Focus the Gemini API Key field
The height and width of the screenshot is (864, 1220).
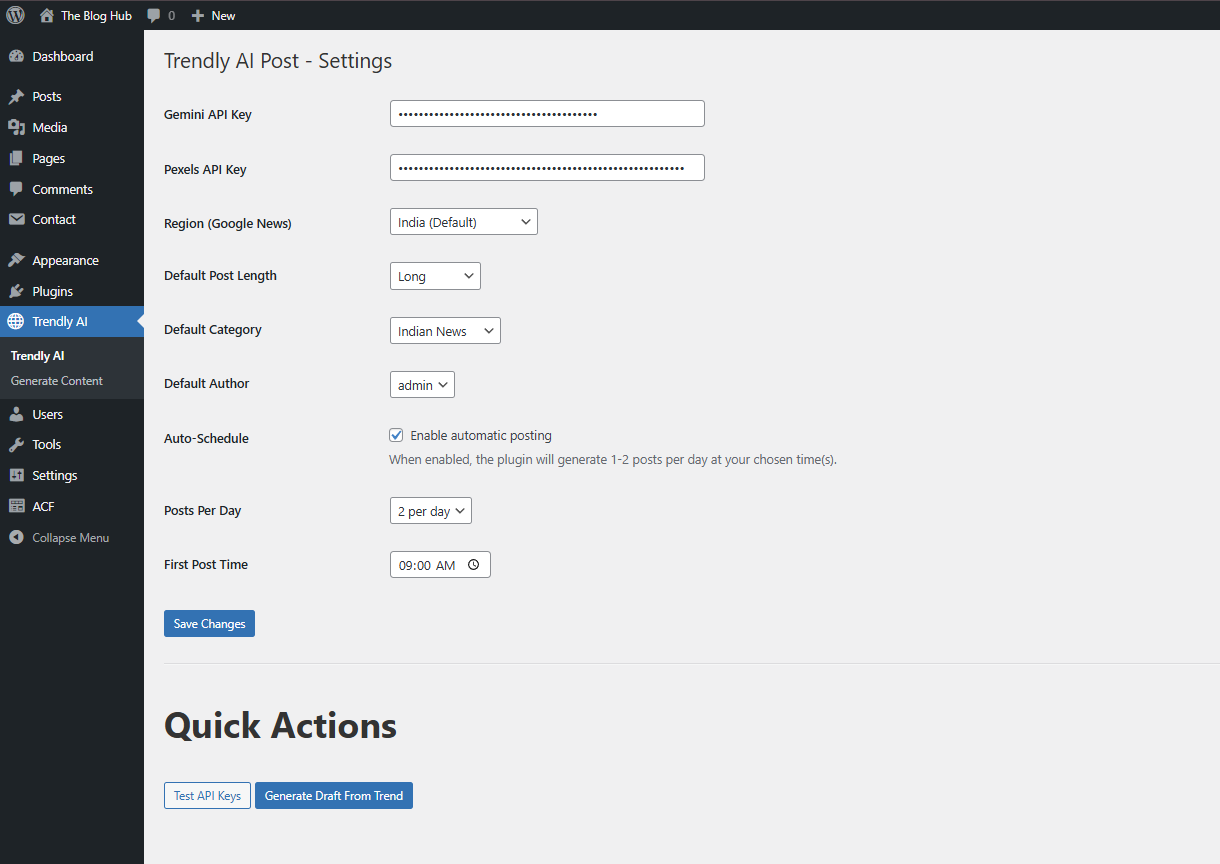[x=547, y=114]
